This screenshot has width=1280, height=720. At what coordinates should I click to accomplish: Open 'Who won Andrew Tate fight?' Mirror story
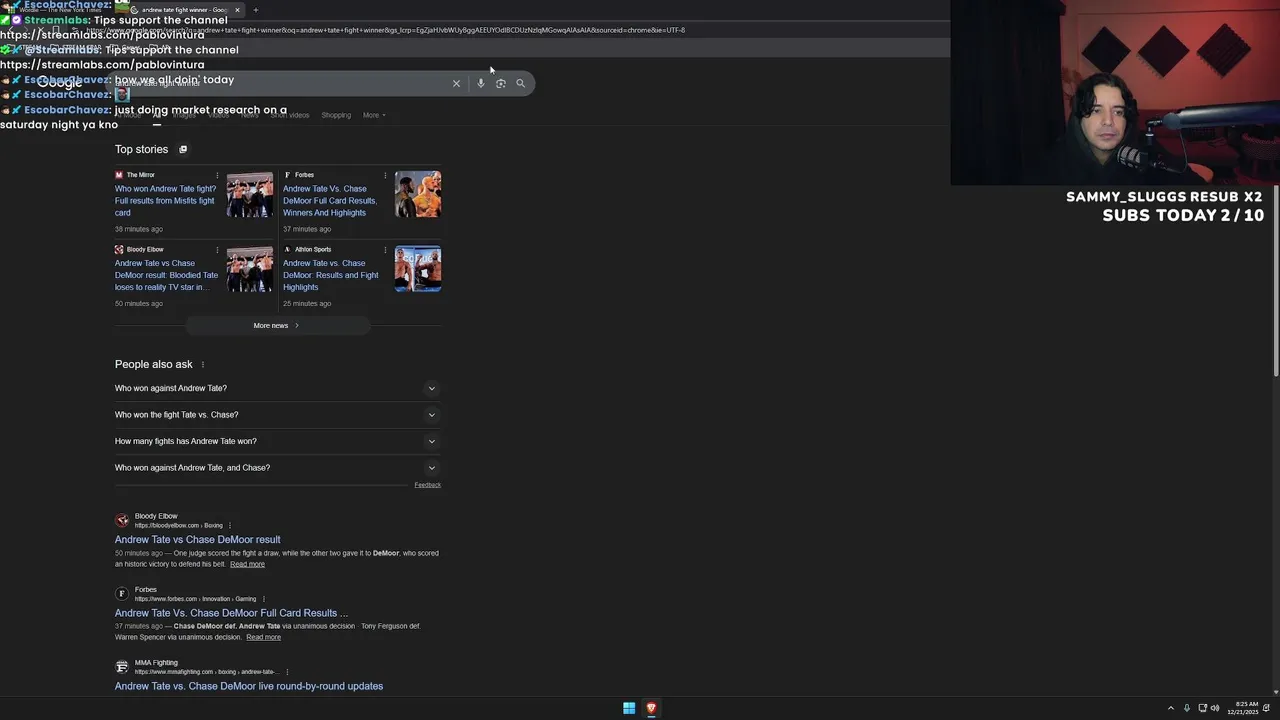(x=166, y=201)
